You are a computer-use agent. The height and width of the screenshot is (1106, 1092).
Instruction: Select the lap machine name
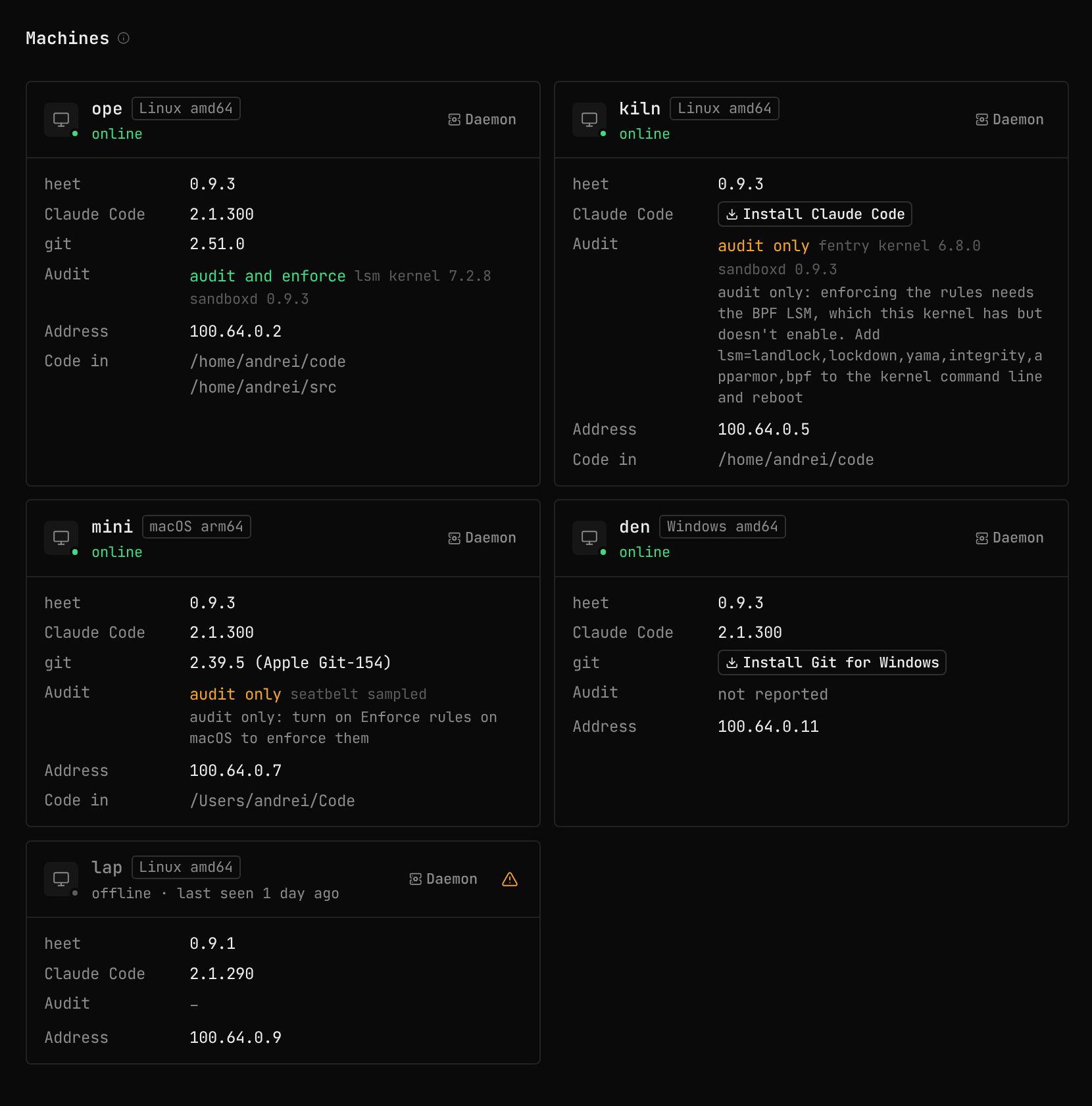[x=107, y=868]
